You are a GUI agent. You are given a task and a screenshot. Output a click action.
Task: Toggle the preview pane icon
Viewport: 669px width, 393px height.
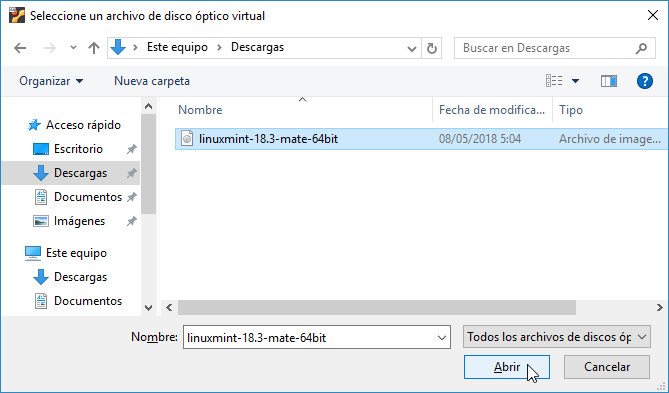[608, 81]
